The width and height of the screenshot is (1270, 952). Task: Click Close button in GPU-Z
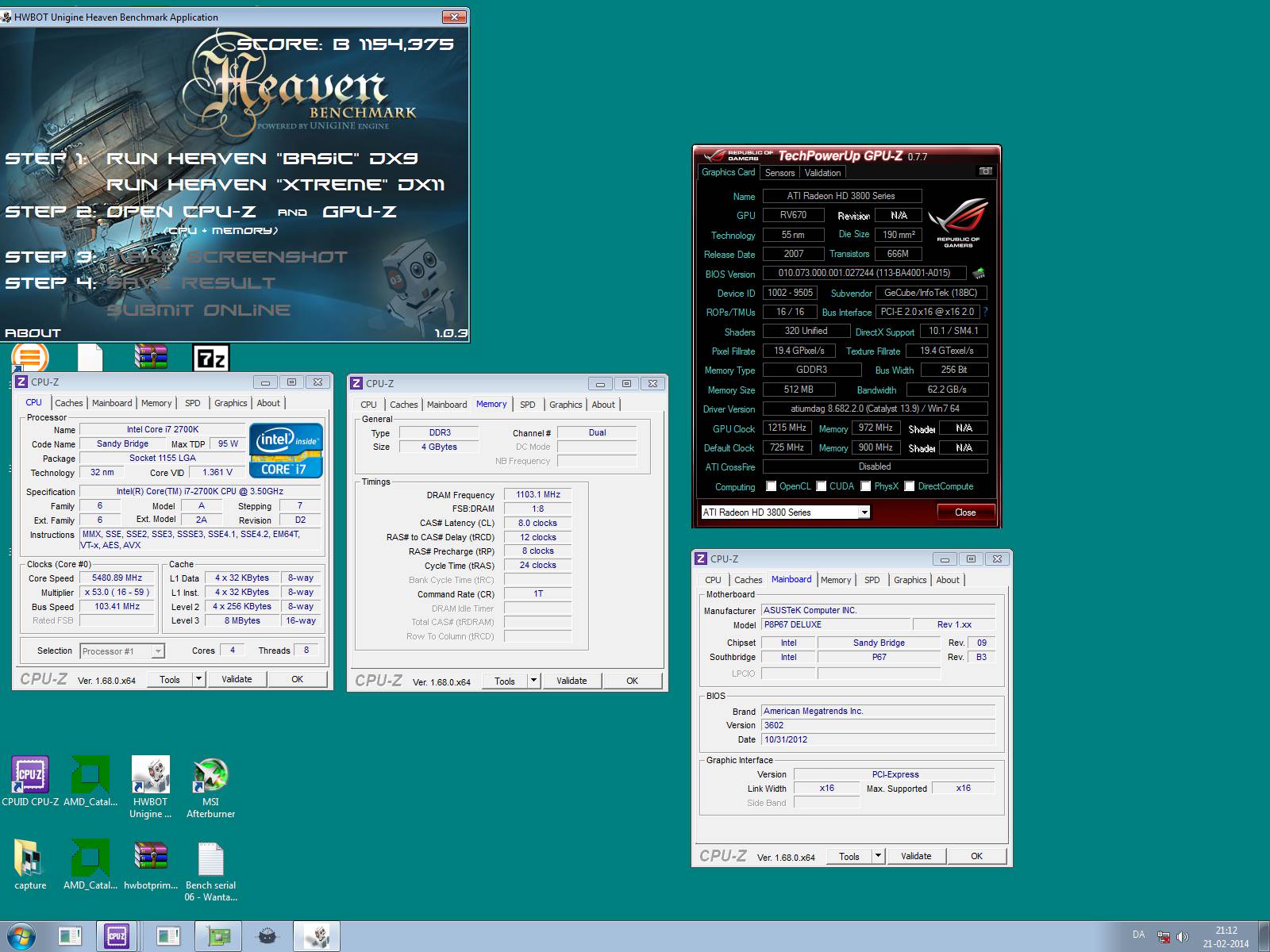coord(965,512)
